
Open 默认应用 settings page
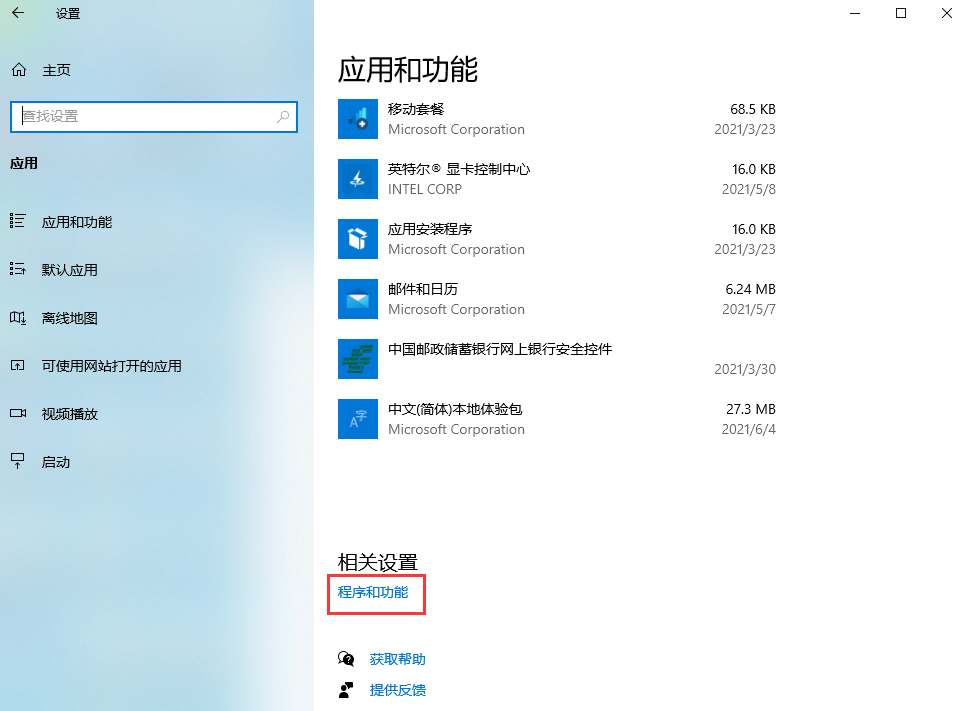pyautogui.click(x=69, y=270)
